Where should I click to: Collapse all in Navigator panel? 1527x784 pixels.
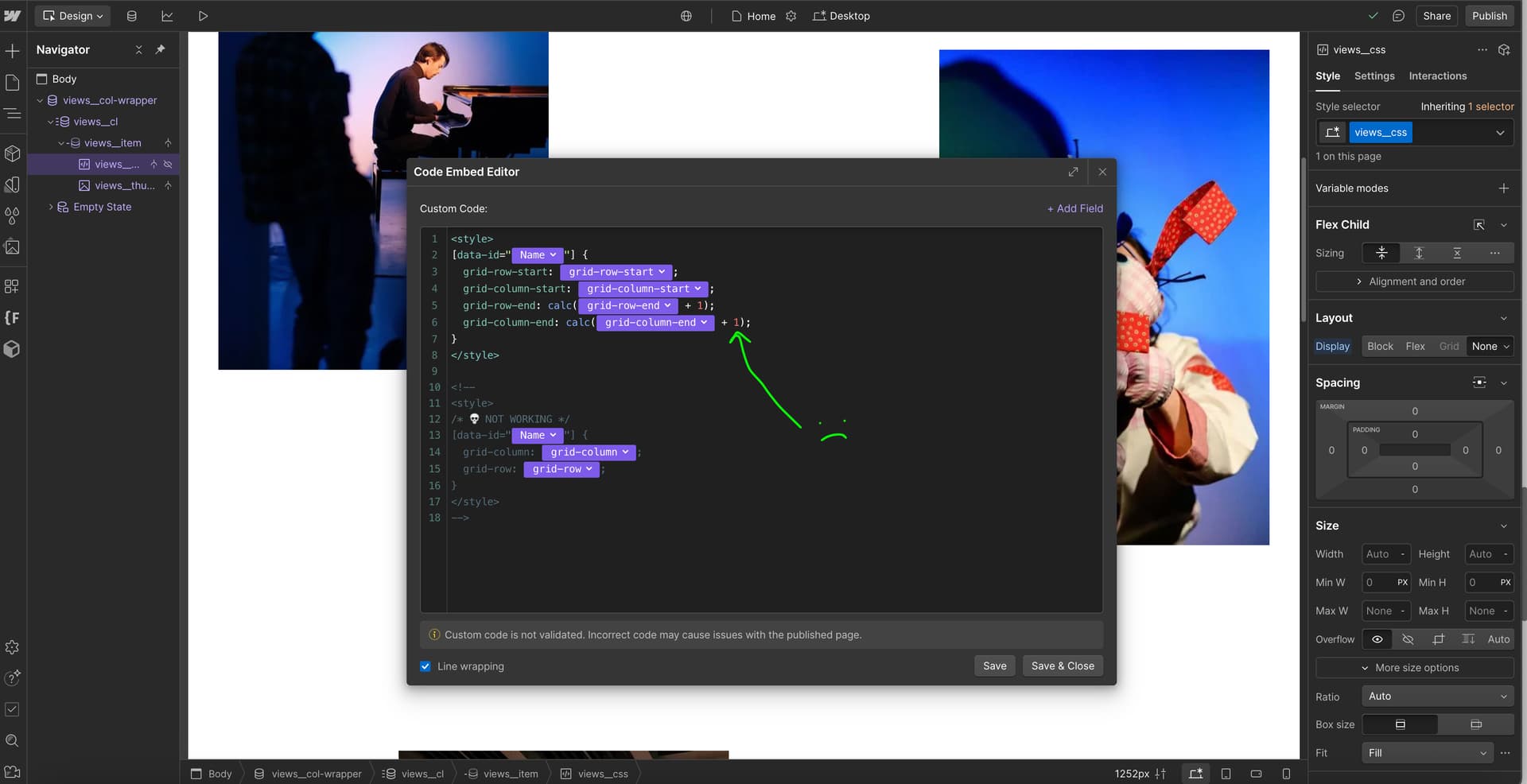click(138, 49)
